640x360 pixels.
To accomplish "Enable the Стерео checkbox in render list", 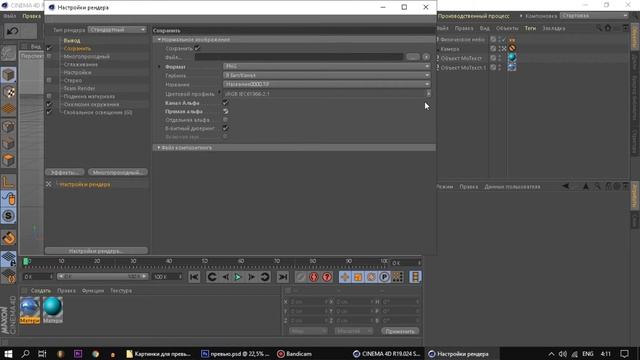I will pos(49,80).
